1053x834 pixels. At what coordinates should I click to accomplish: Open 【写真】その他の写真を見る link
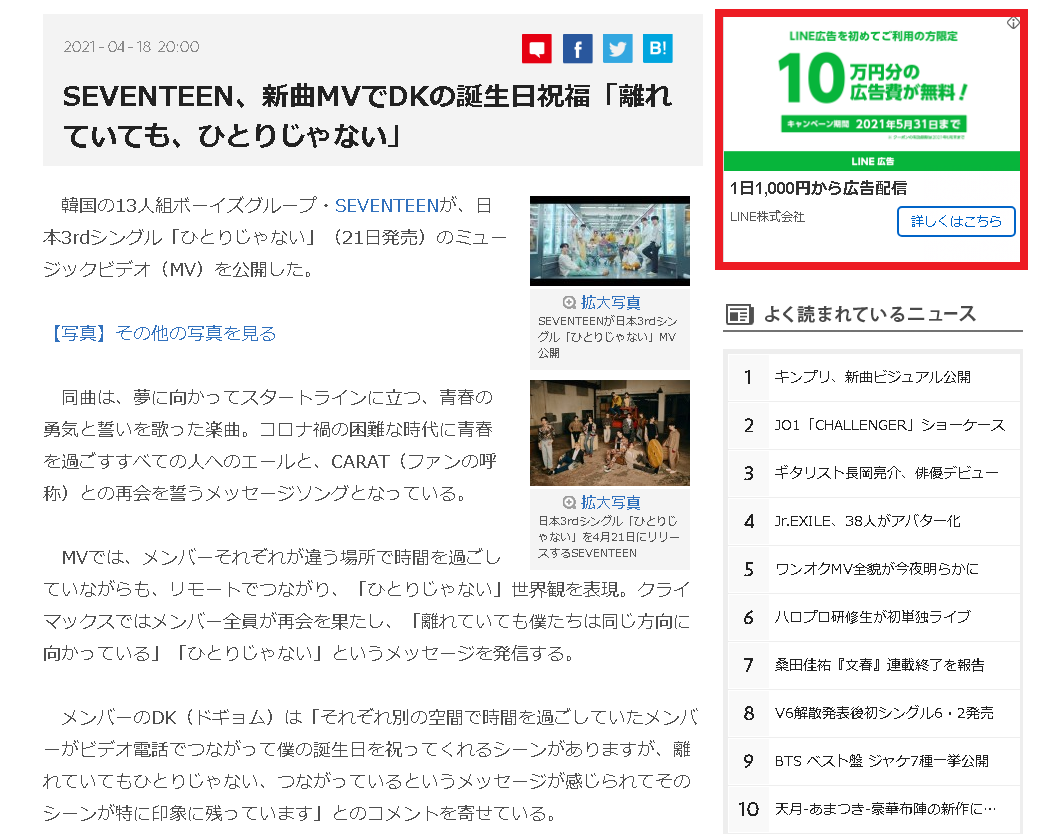[x=161, y=333]
